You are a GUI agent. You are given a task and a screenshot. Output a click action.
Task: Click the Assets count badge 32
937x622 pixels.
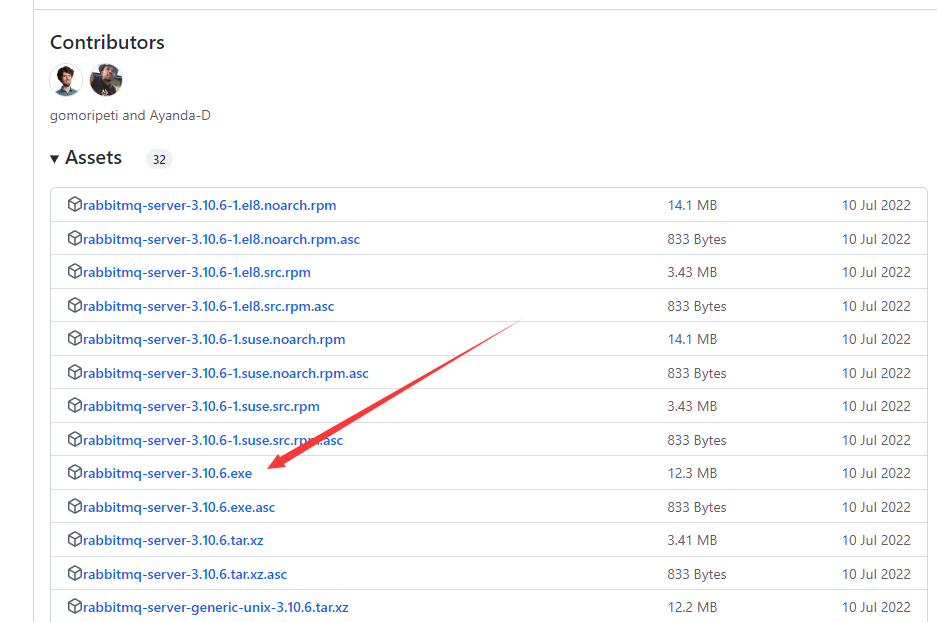[159, 160]
